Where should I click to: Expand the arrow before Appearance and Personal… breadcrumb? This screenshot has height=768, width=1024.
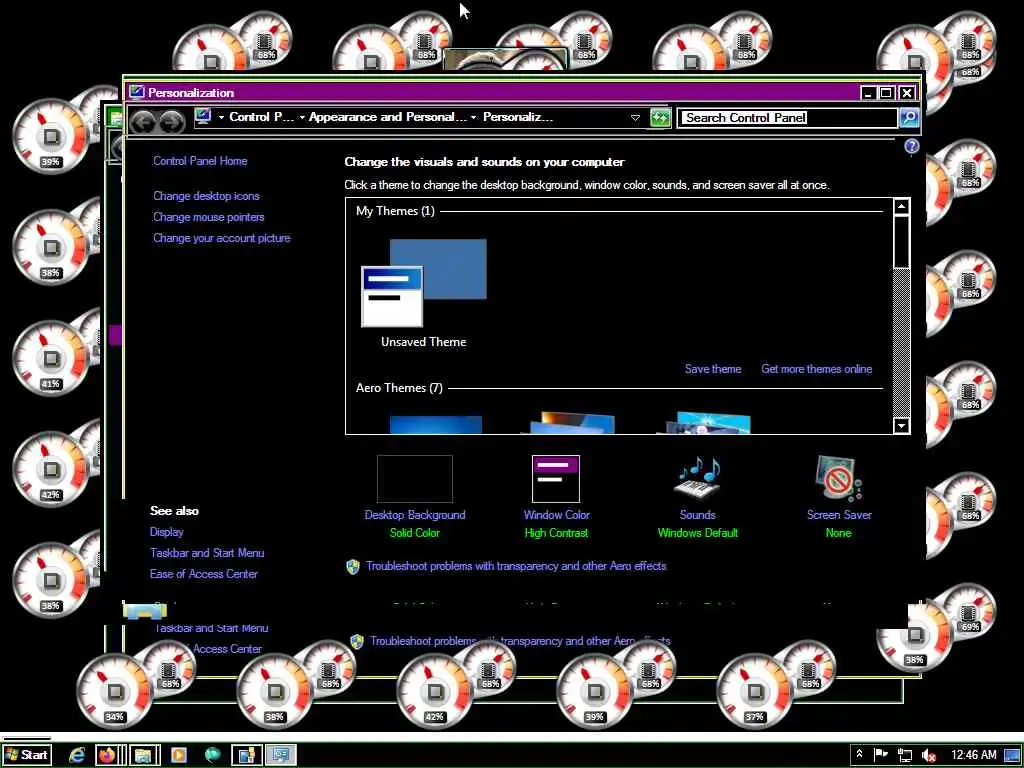tap(302, 118)
